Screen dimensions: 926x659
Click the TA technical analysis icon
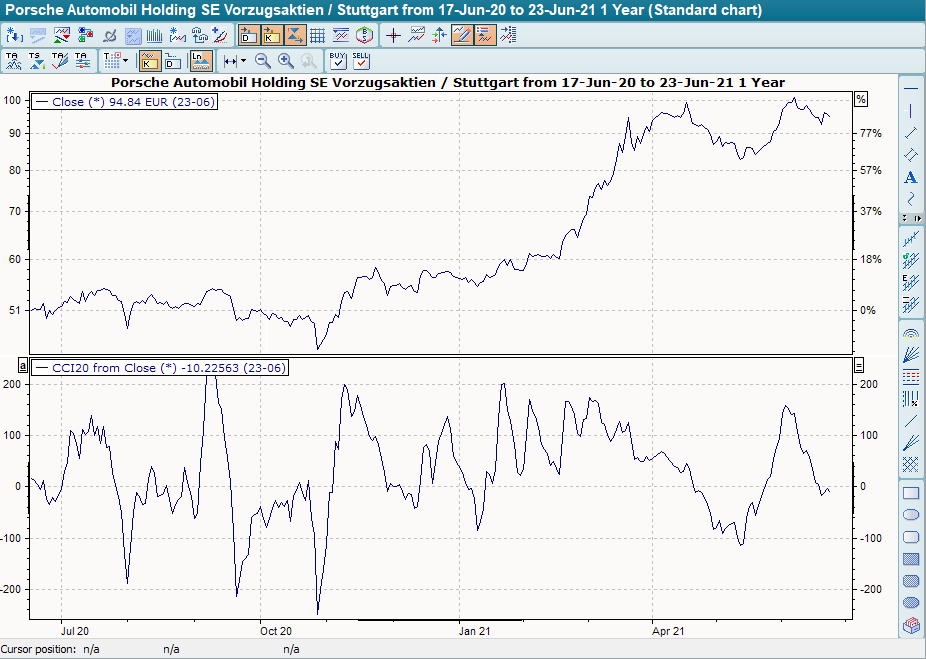coord(12,60)
